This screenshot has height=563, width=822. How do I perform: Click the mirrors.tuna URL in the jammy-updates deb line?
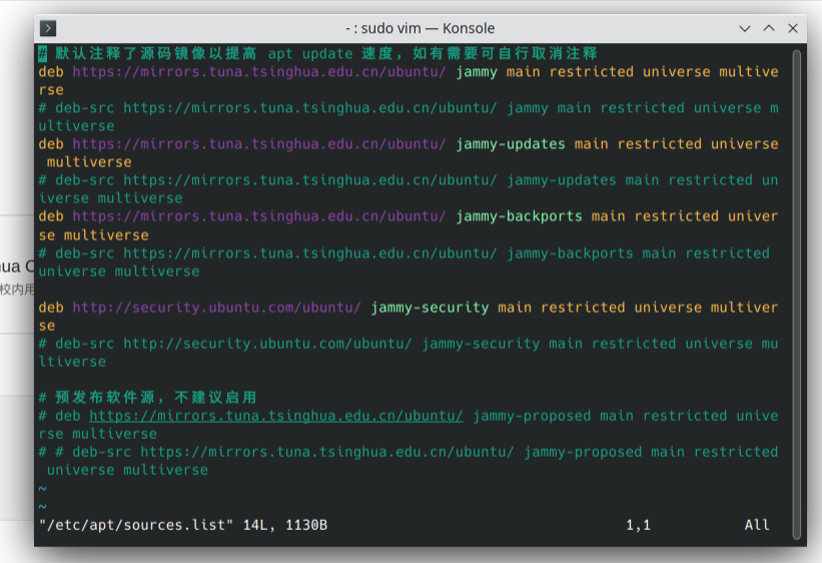point(259,144)
